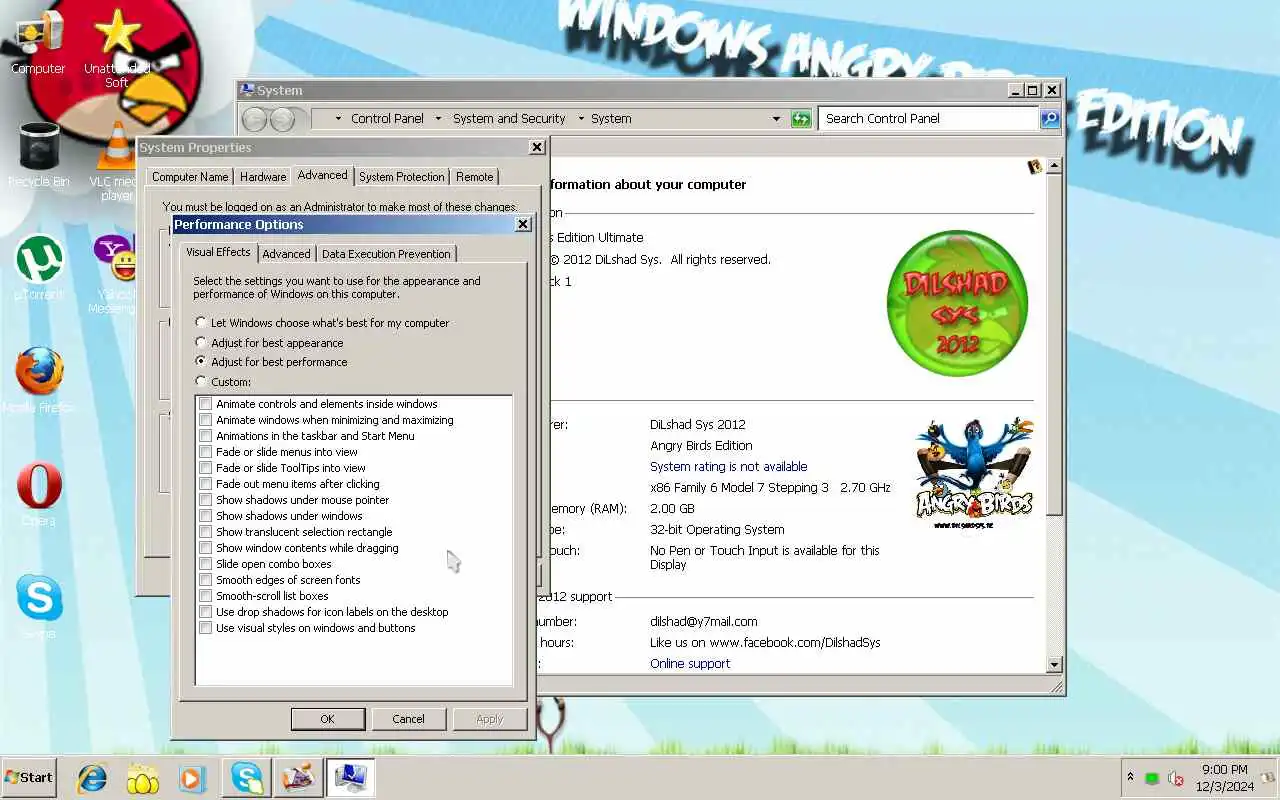
Task: Launch Internet Explorer from the taskbar
Action: click(92, 778)
